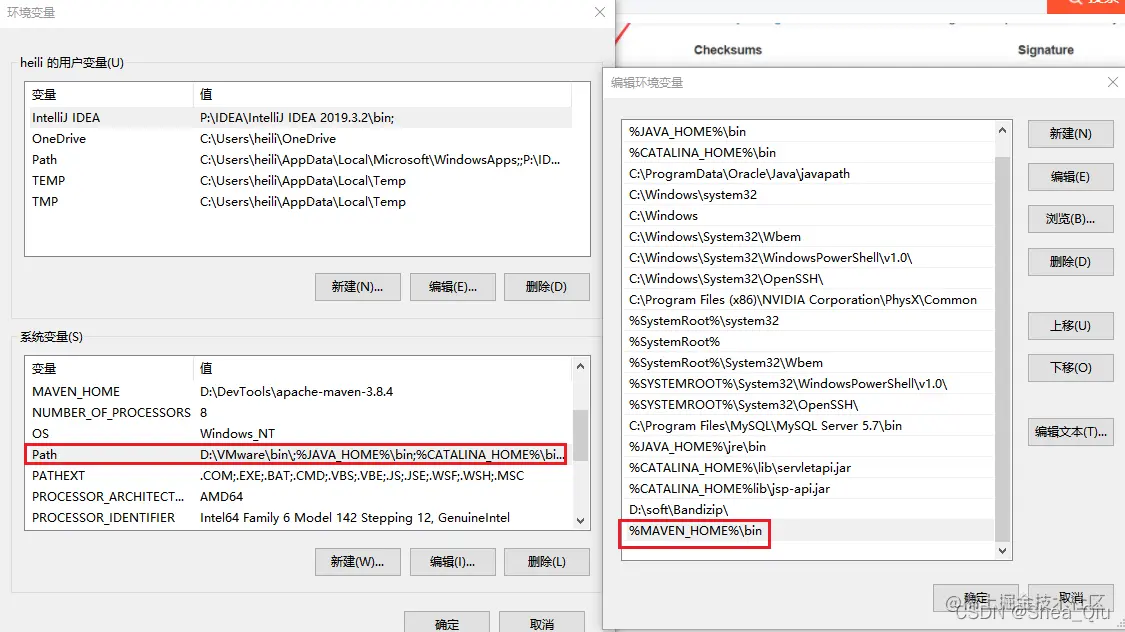1125x632 pixels.
Task: Click user variables 变量 column header
Action: tap(109, 94)
